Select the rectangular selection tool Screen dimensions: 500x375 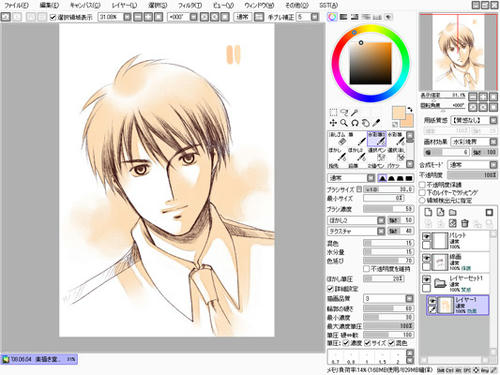(333, 113)
